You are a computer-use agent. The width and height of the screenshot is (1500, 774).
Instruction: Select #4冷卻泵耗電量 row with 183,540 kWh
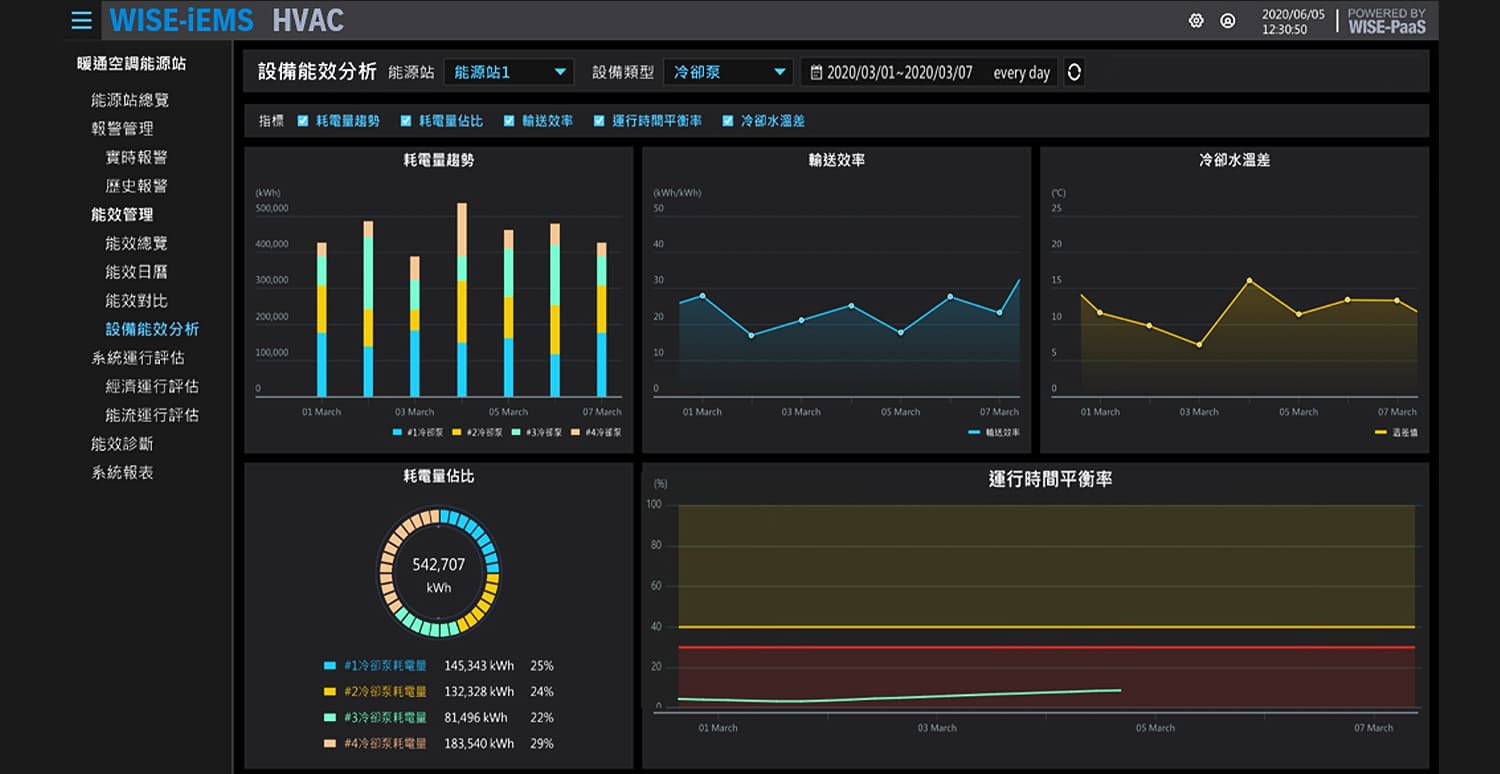pyautogui.click(x=438, y=744)
